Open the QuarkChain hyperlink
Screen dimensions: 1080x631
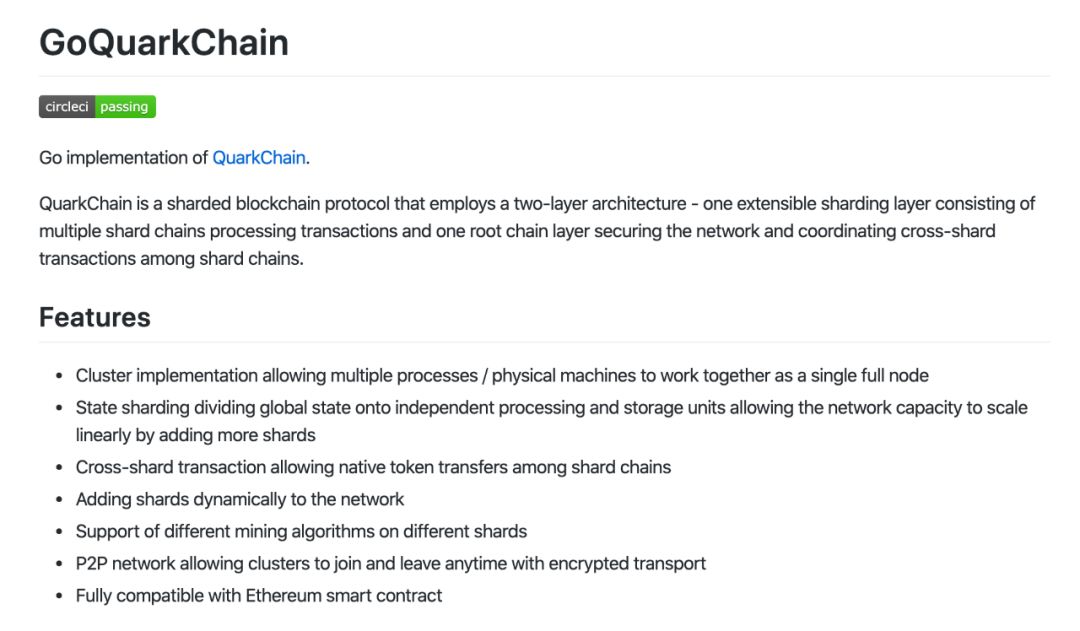tap(258, 158)
